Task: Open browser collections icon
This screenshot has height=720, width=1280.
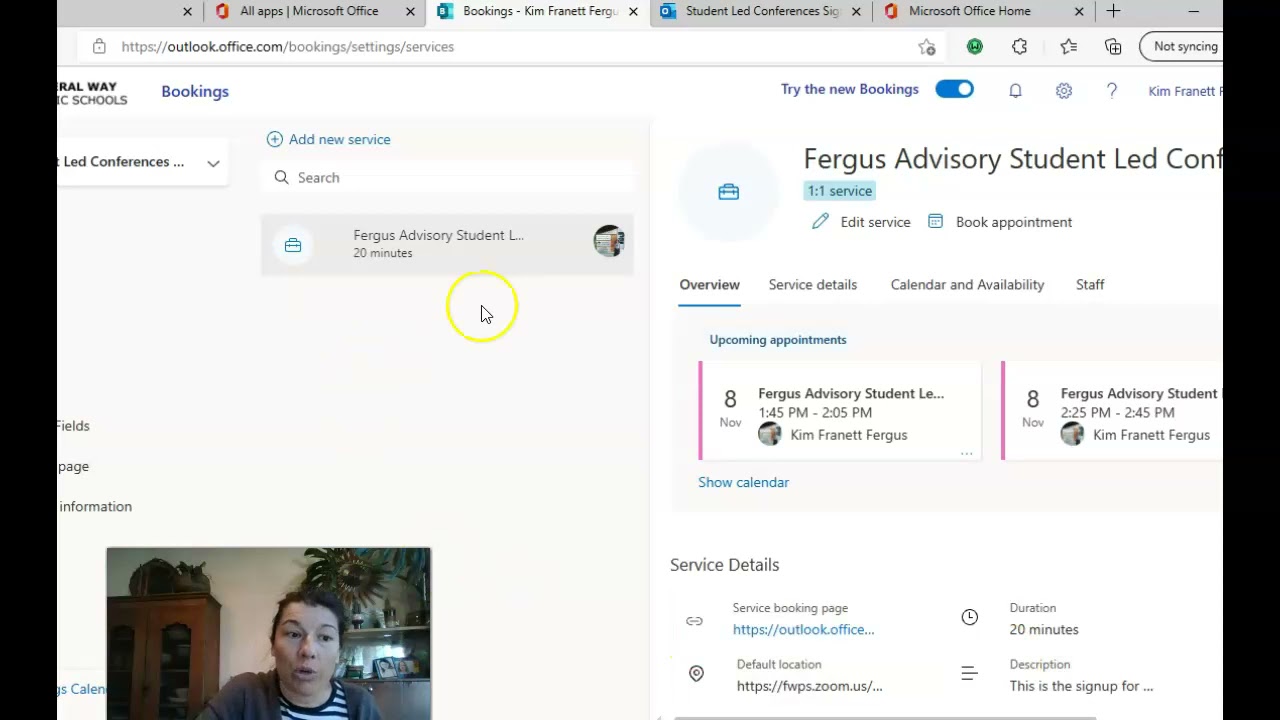Action: pyautogui.click(x=1113, y=46)
